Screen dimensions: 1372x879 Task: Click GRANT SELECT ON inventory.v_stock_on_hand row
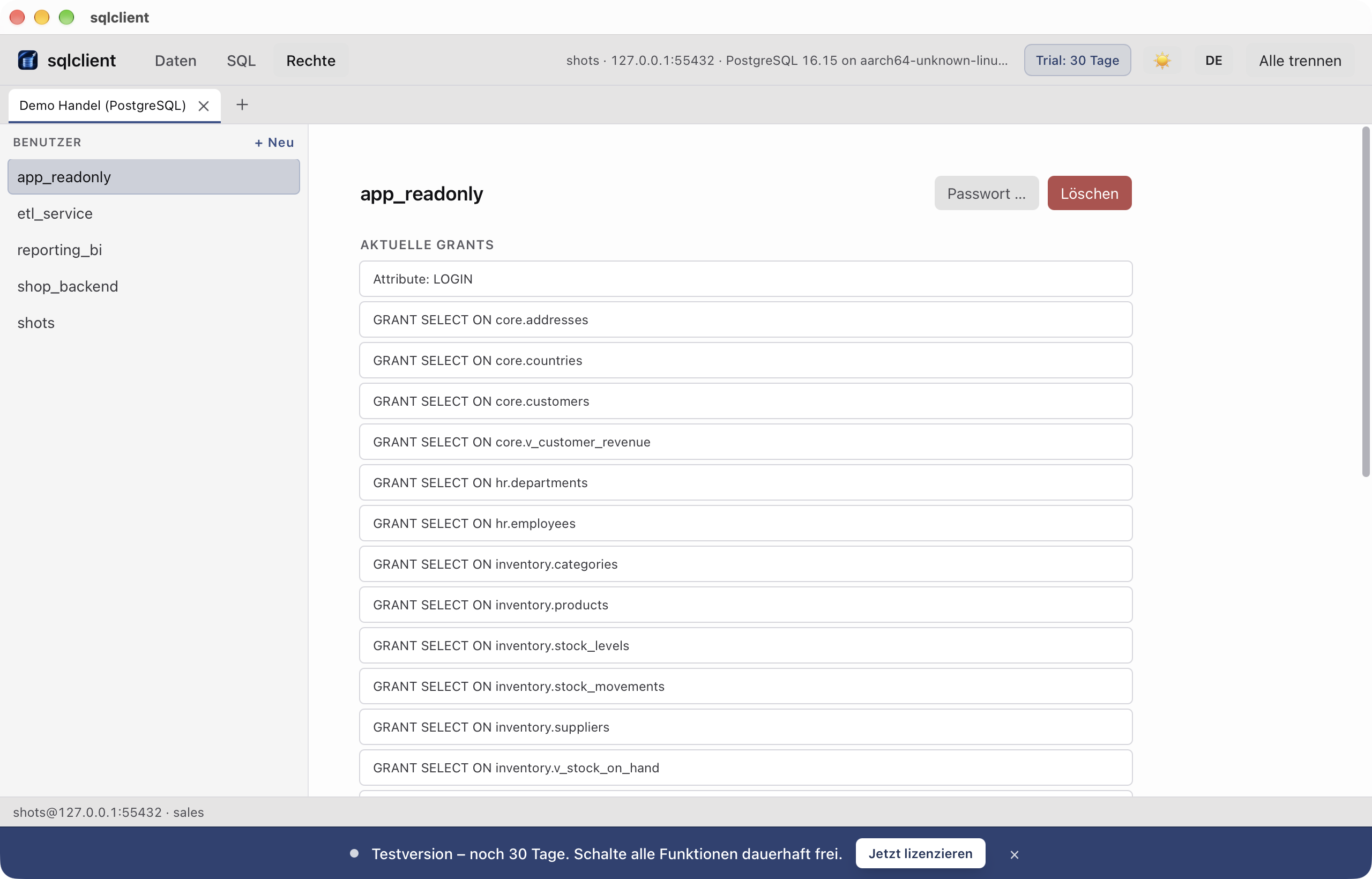(745, 768)
